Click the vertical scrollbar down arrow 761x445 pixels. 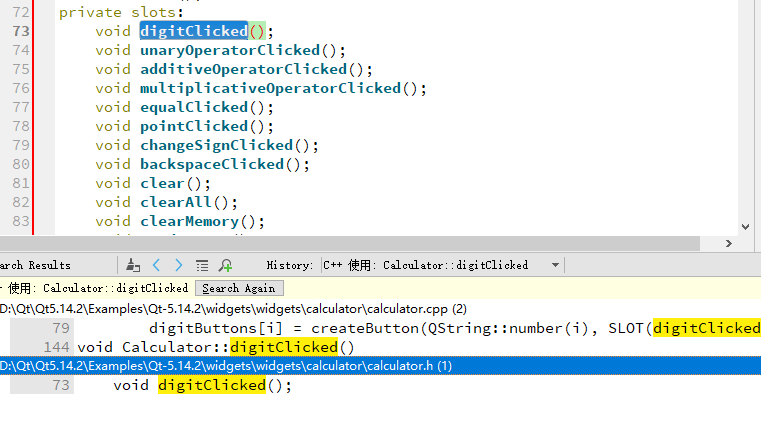click(745, 227)
